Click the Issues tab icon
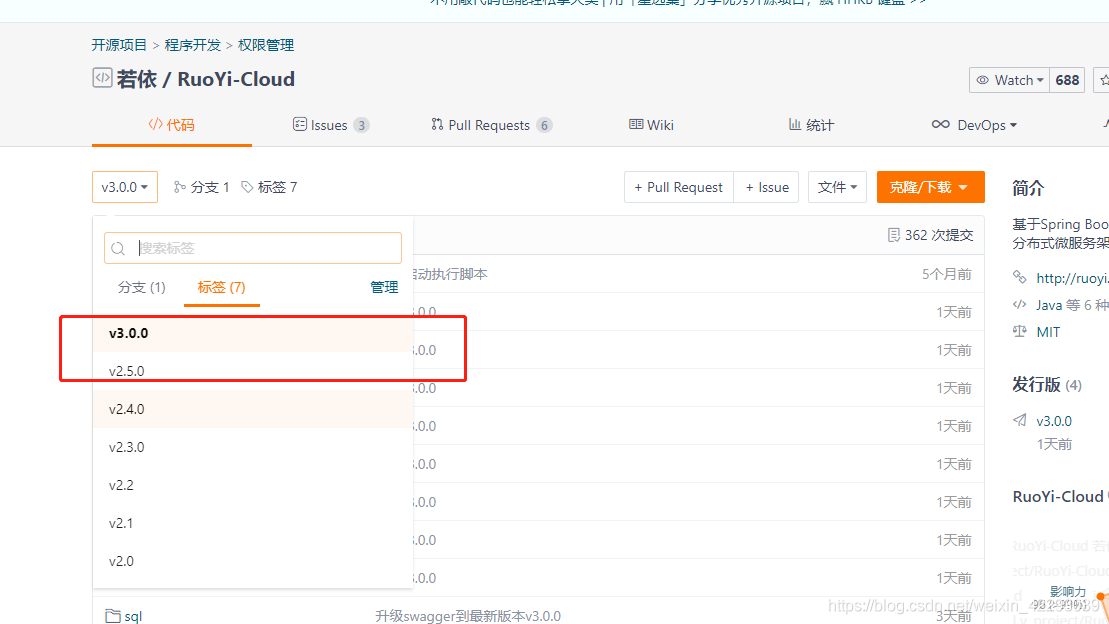Viewport: 1109px width, 624px height. click(300, 125)
